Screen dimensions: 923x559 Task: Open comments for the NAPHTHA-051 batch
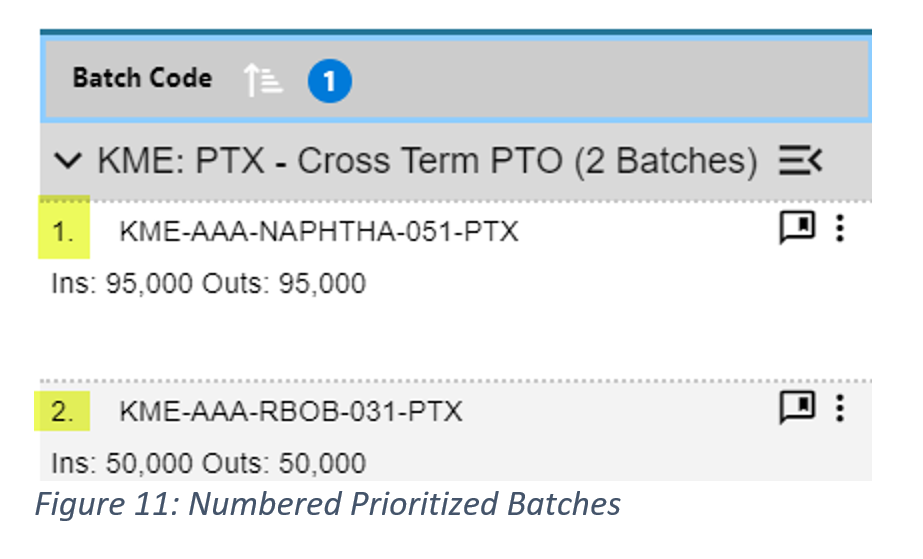(797, 228)
